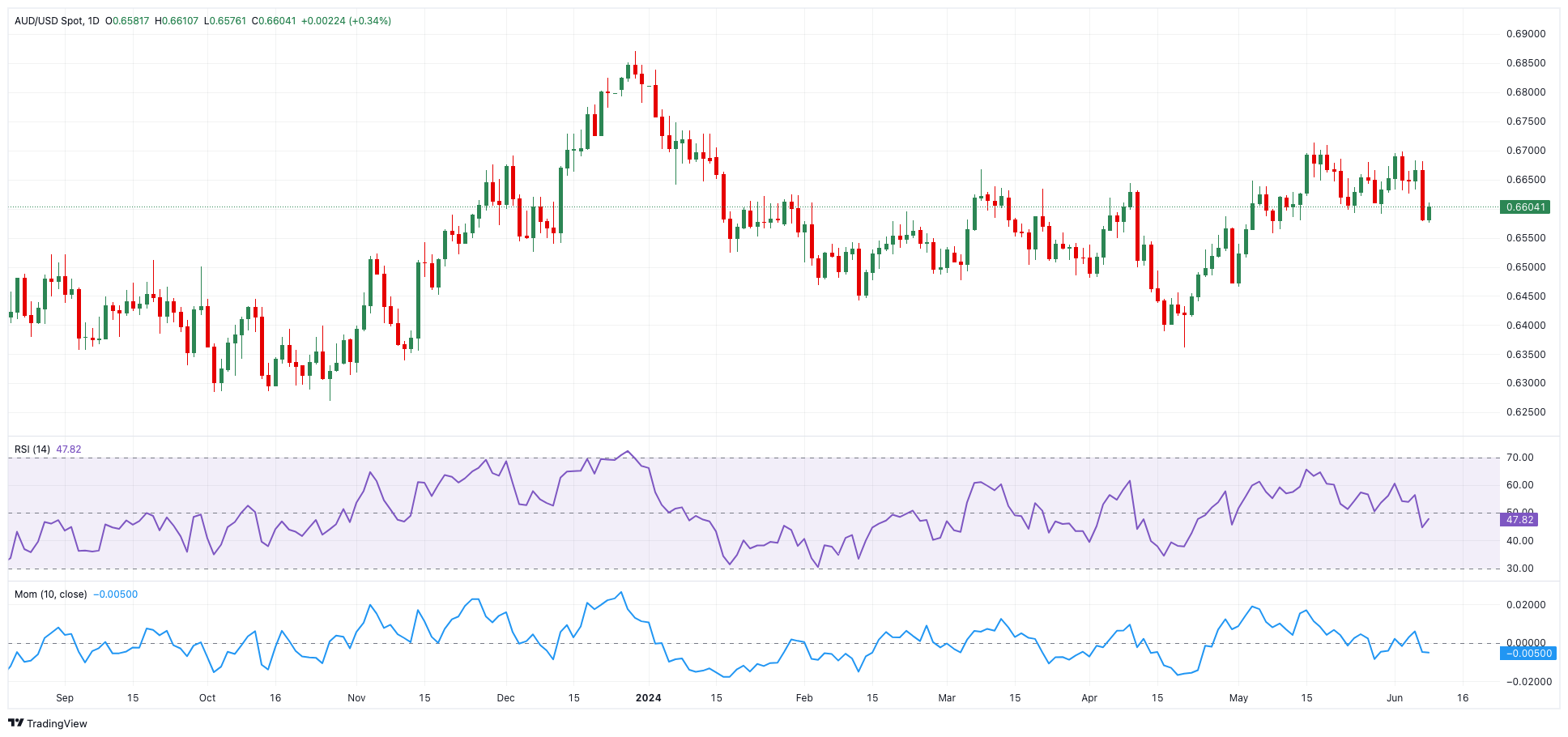The width and height of the screenshot is (1568, 737).
Task: Click the Jun date axis label
Action: 1394,698
